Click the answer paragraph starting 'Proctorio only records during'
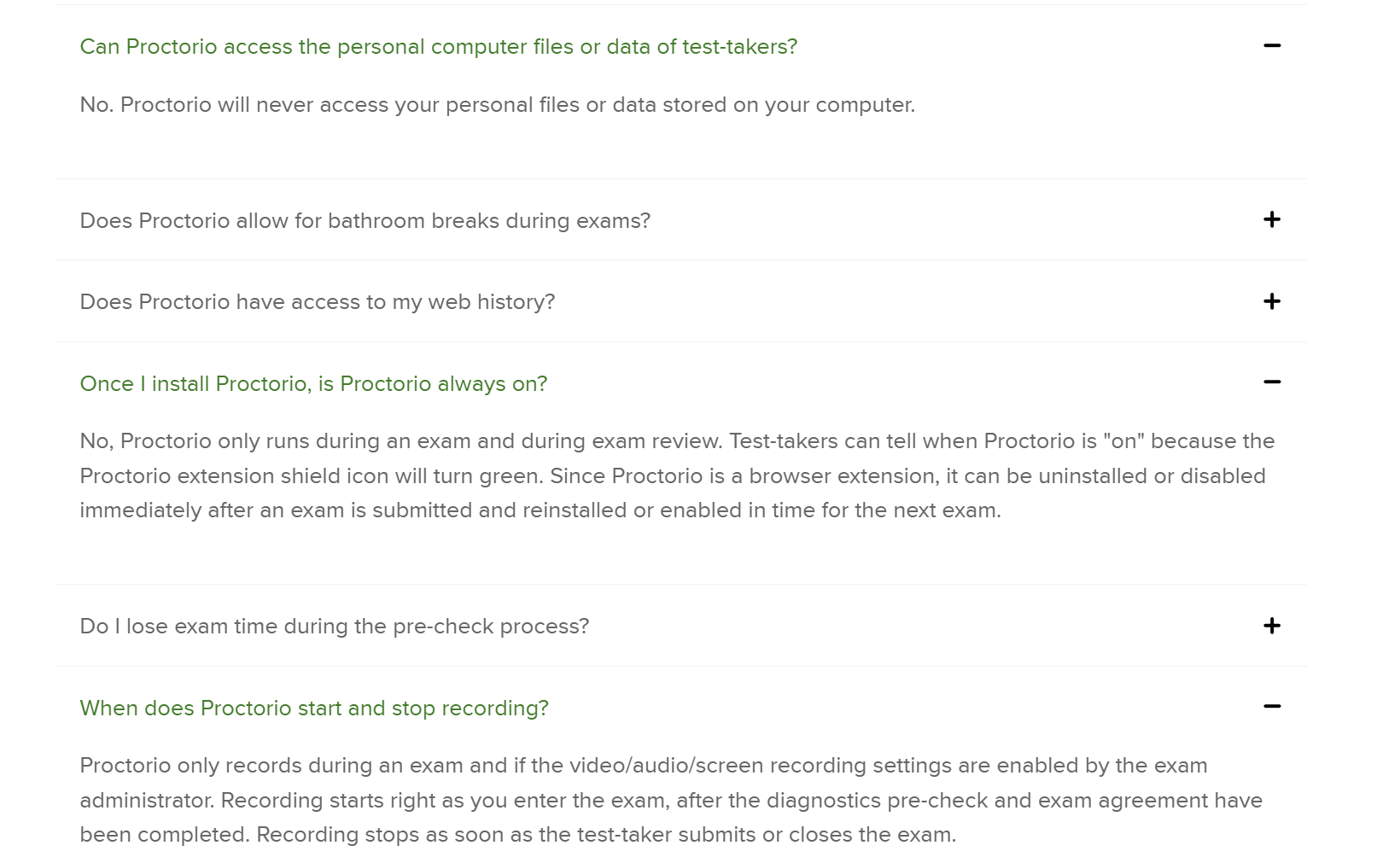Screen dimensions: 1400x863 click(643, 766)
